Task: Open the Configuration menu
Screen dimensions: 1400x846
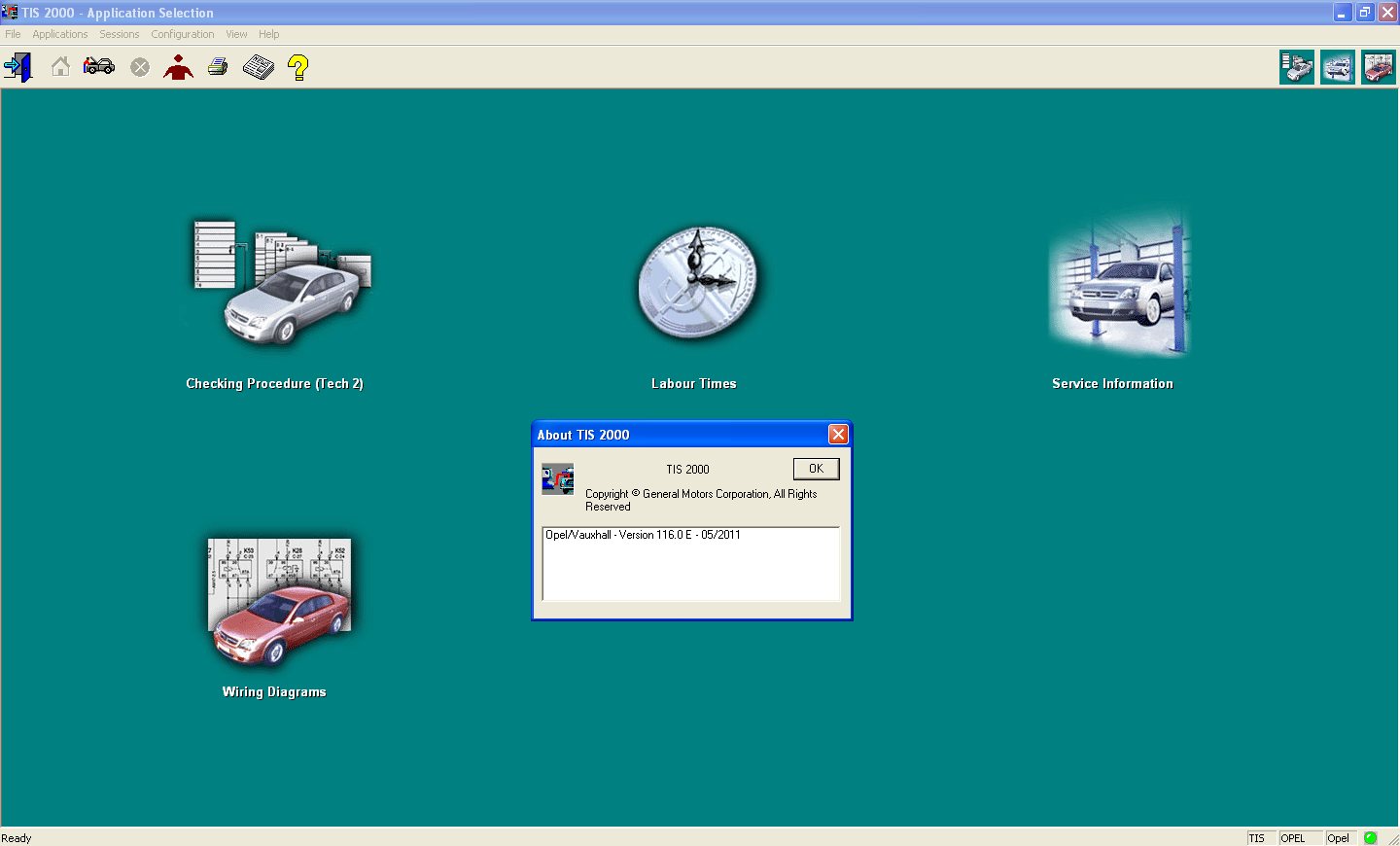Action: 182,34
